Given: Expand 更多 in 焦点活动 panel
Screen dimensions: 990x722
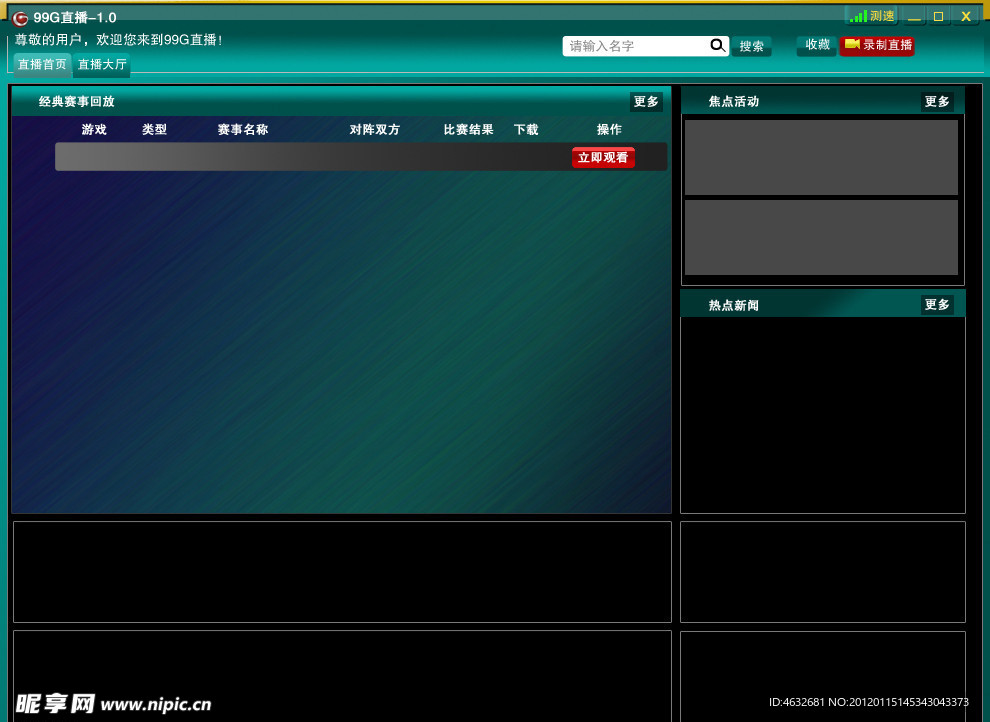Looking at the screenshot, I should pos(937,102).
